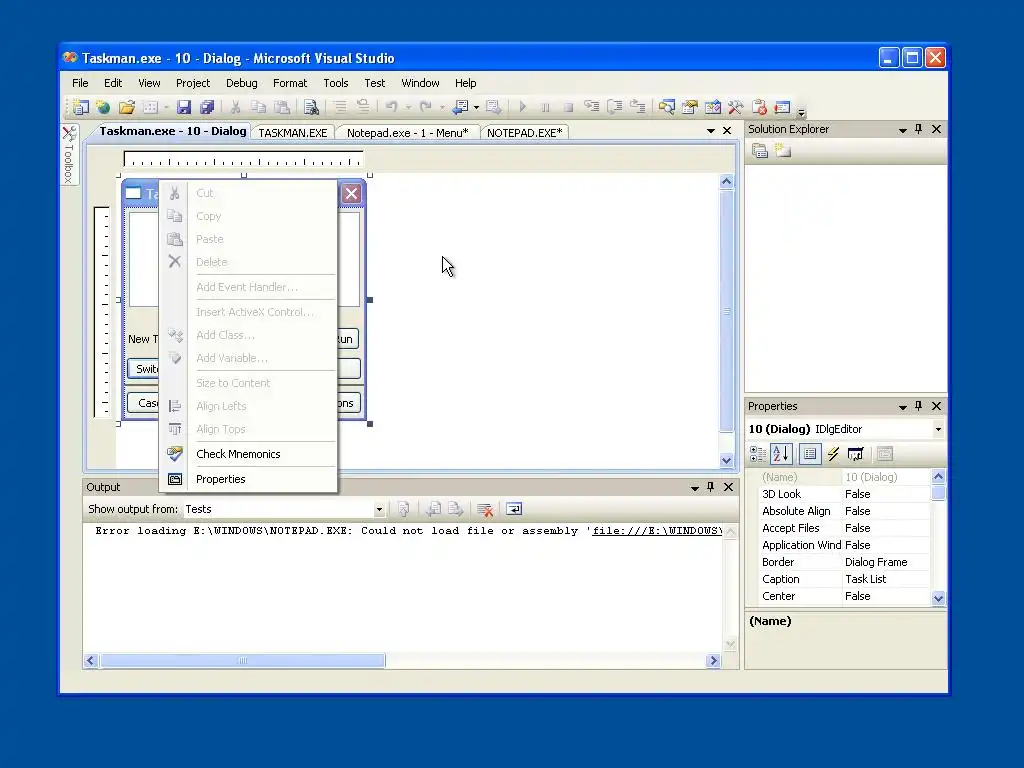Viewport: 1024px width, 768px height.
Task: Click the Clear All icon in Output panel
Action: (x=485, y=509)
